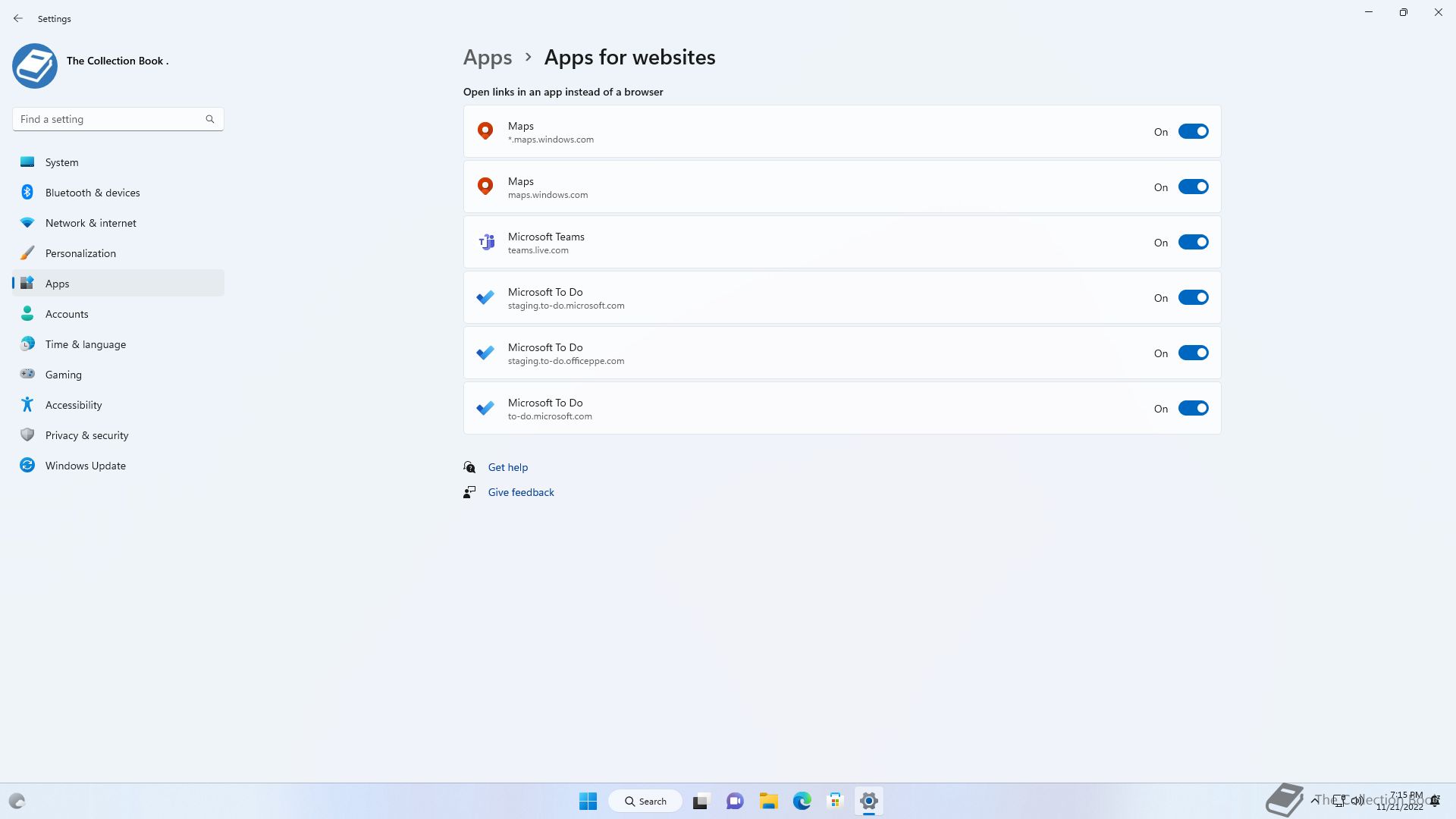Viewport: 1456px width, 819px height.
Task: Click Maps pin icon for maps.windows.com
Action: [x=485, y=187]
